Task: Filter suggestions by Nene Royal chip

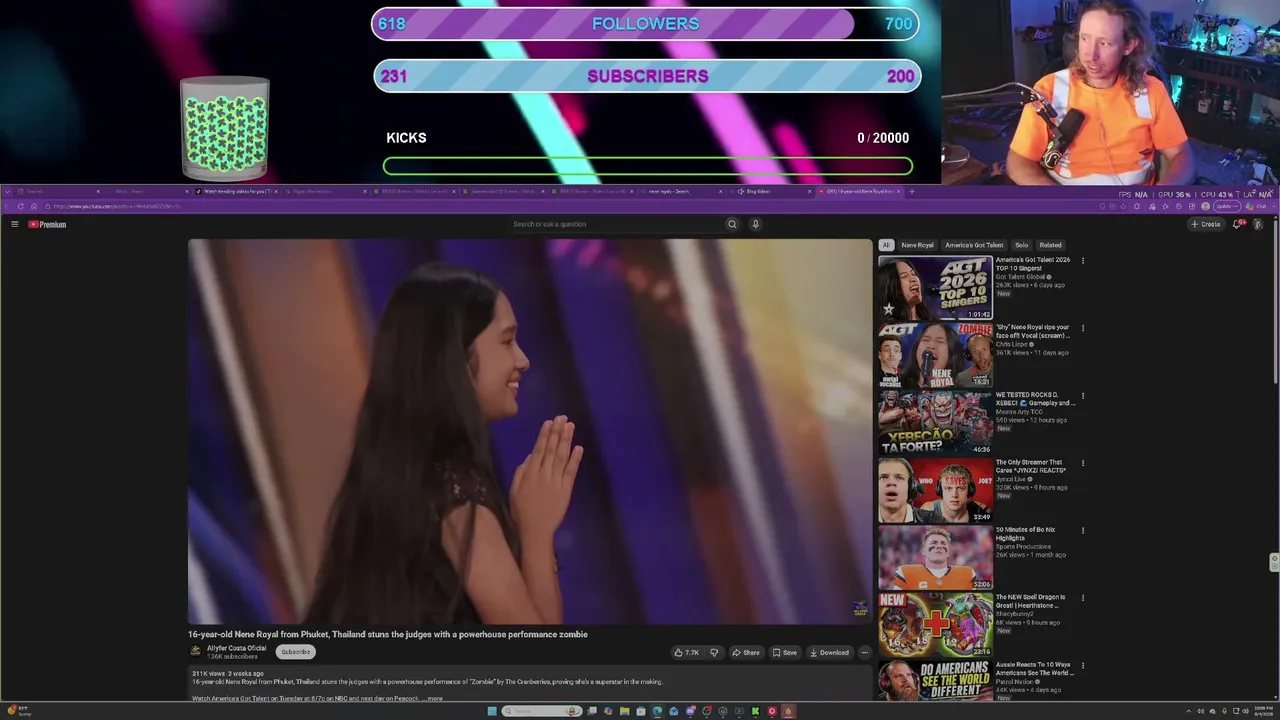Action: [917, 245]
